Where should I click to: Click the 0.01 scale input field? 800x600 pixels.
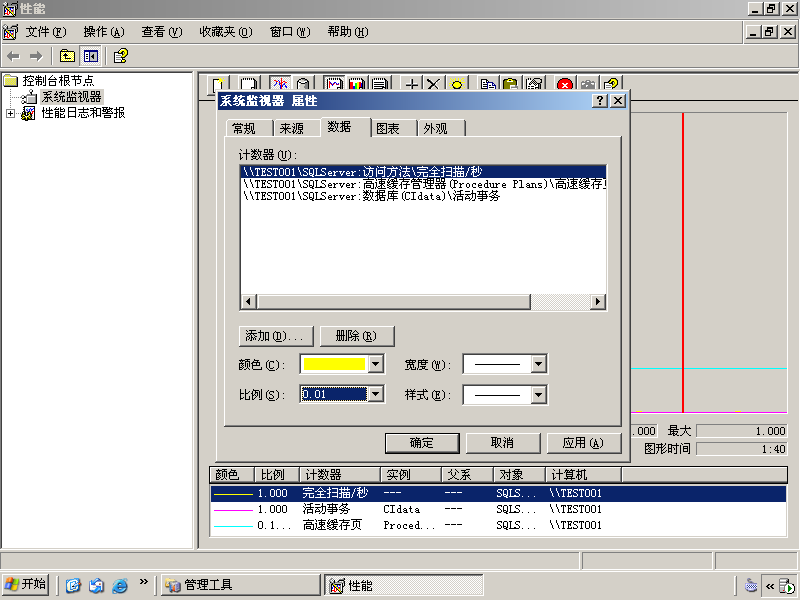point(334,394)
